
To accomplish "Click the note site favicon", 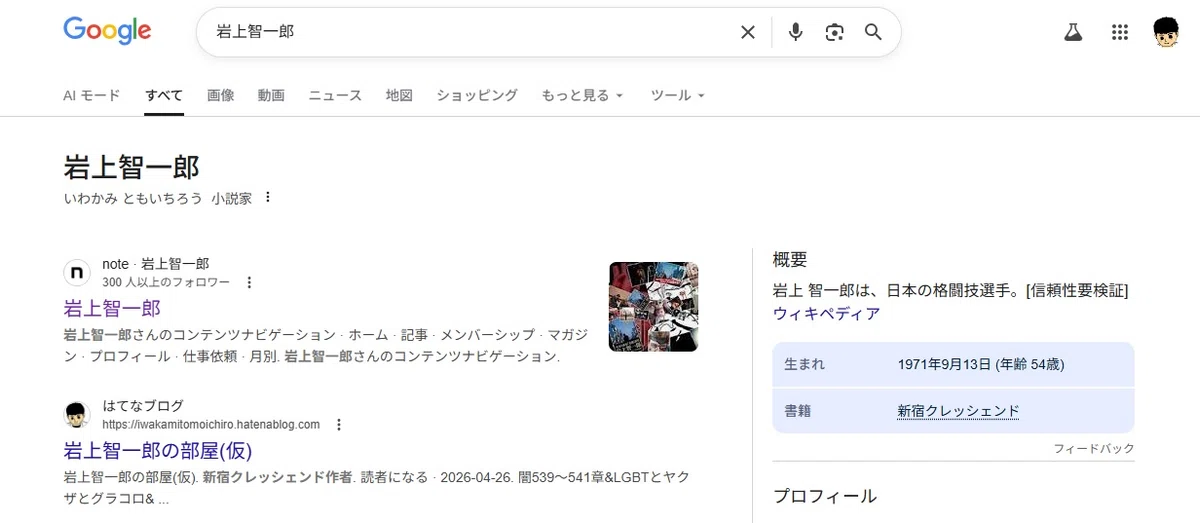I will click(77, 273).
